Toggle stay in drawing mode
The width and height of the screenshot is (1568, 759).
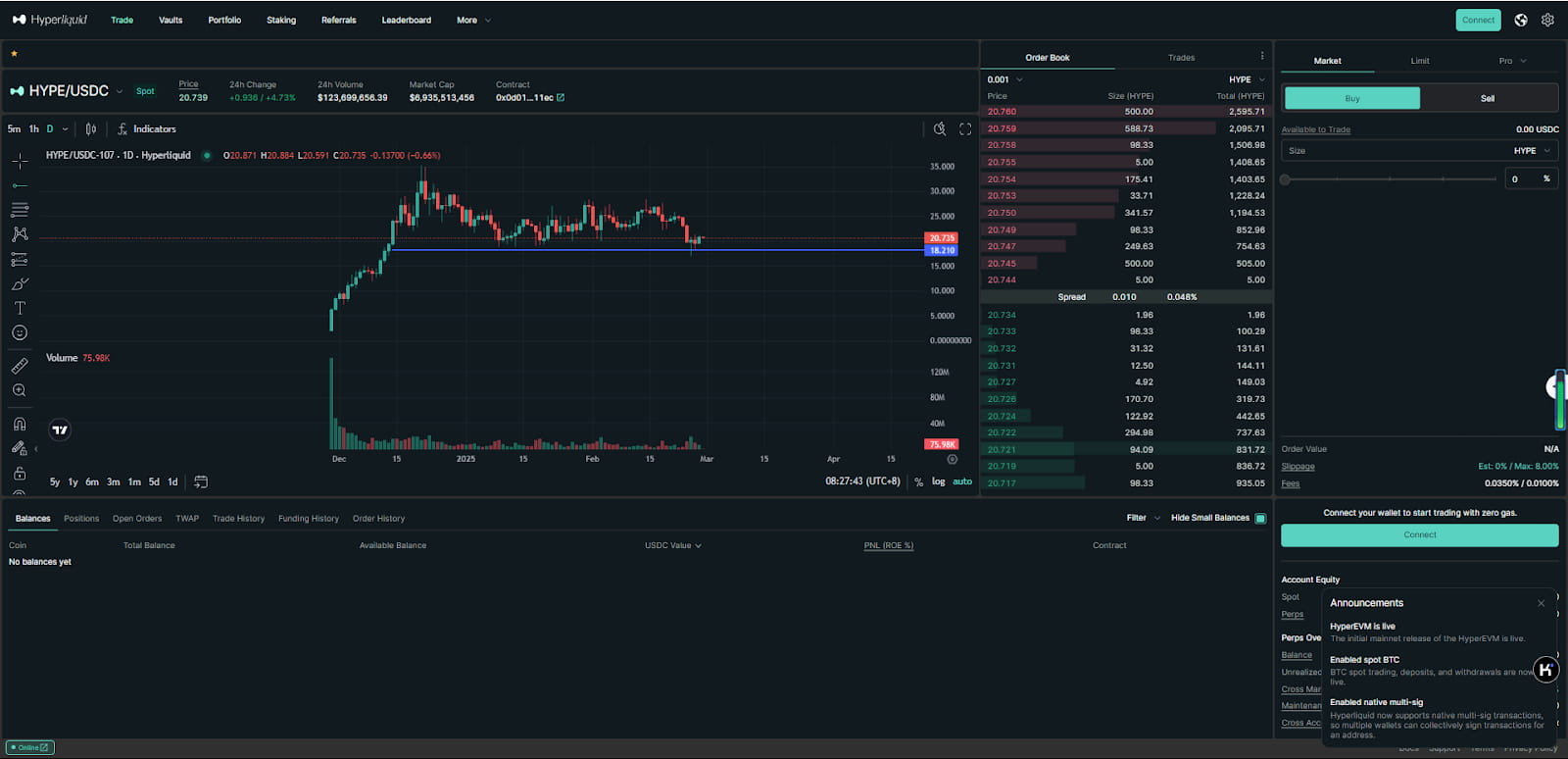click(20, 448)
